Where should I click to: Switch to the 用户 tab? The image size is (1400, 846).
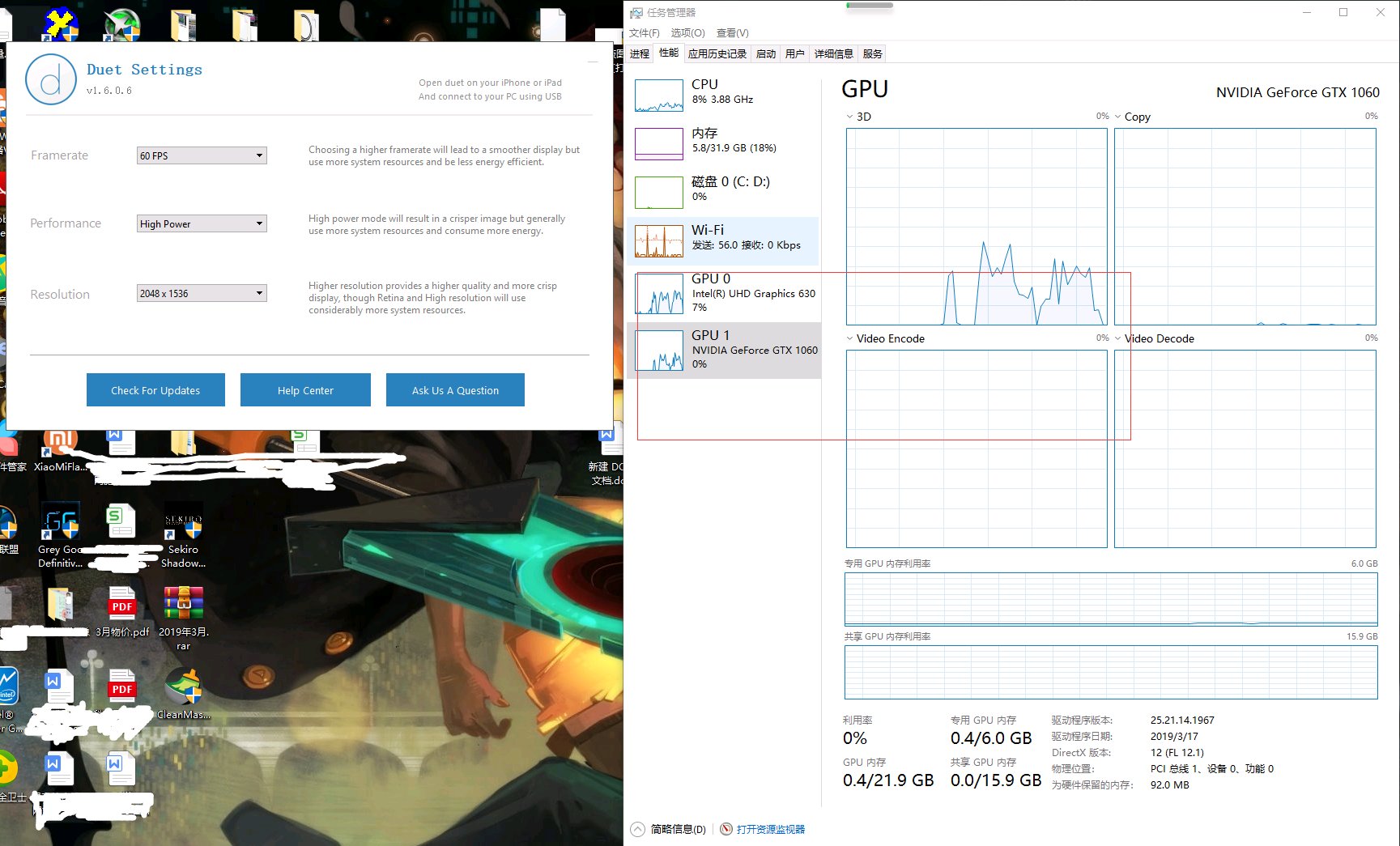pyautogui.click(x=795, y=53)
